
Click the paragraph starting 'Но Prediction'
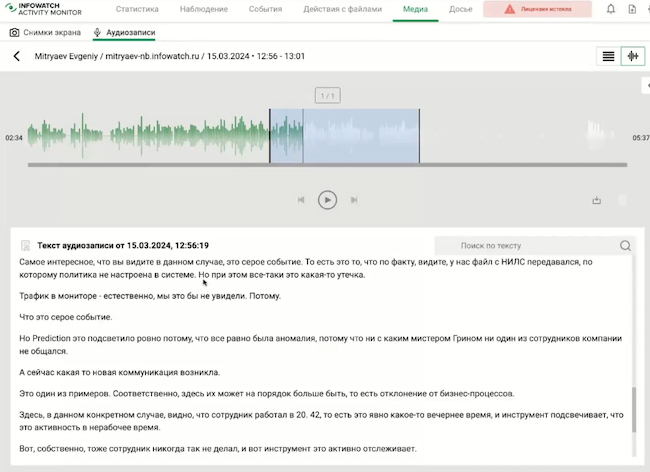coord(320,344)
